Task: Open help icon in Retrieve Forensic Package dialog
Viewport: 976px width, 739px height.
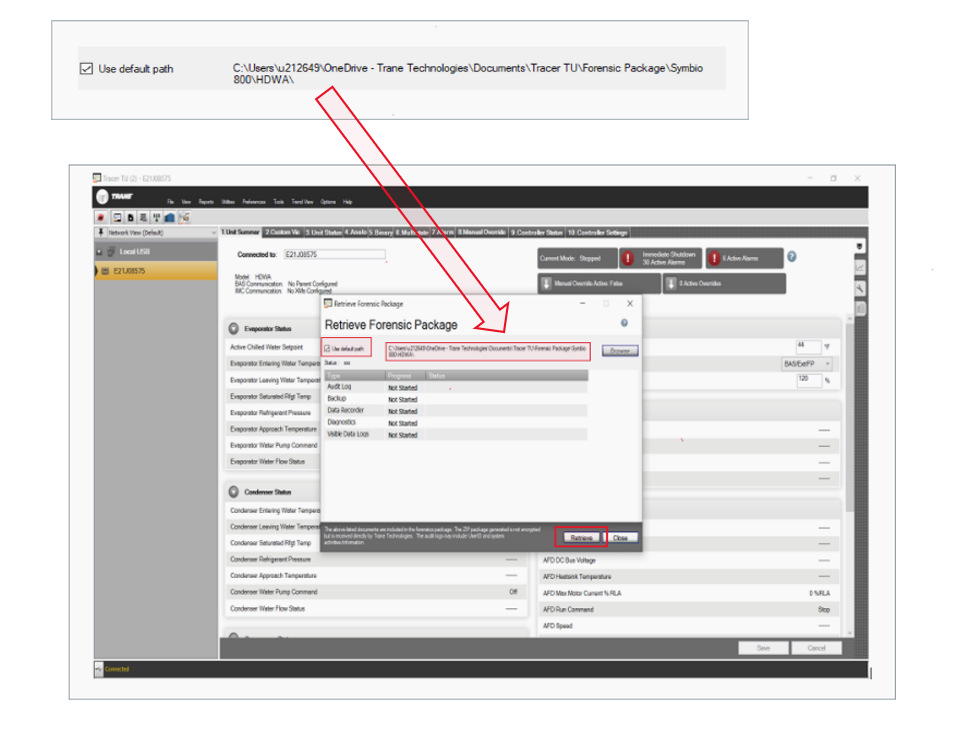Action: click(624, 323)
